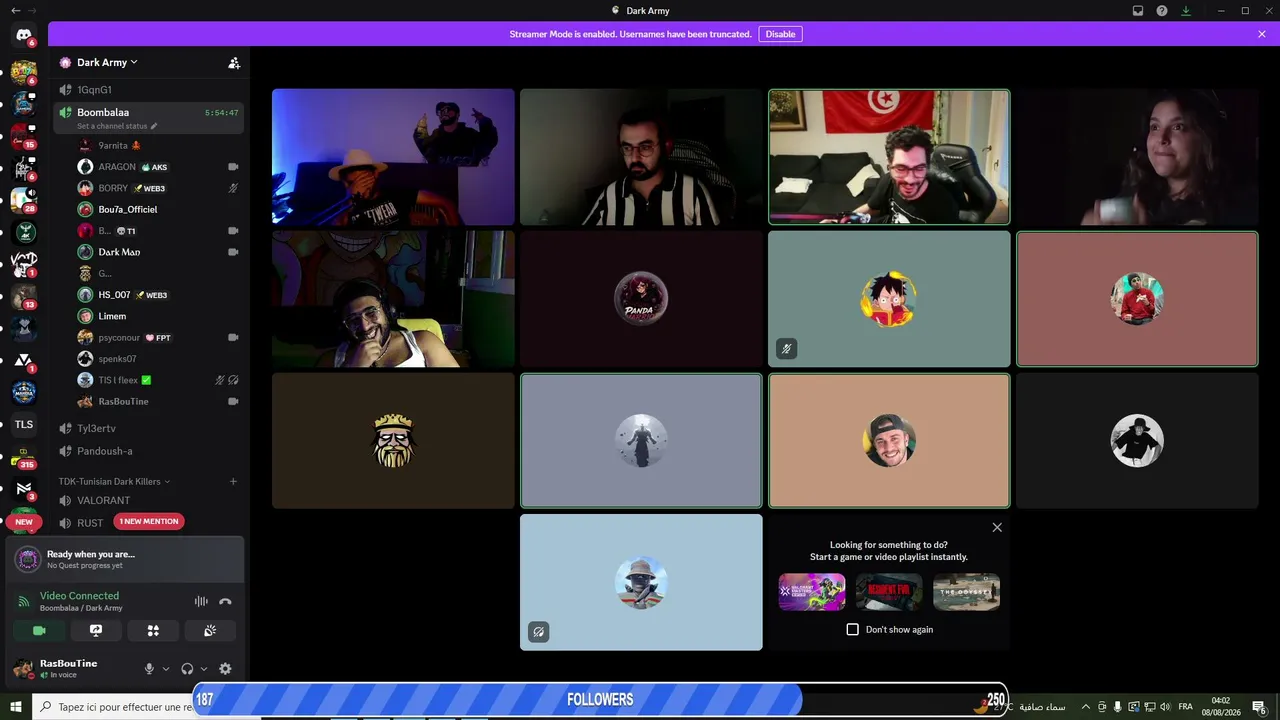Open the TLS server icon
1280x720 pixels.
[24, 424]
